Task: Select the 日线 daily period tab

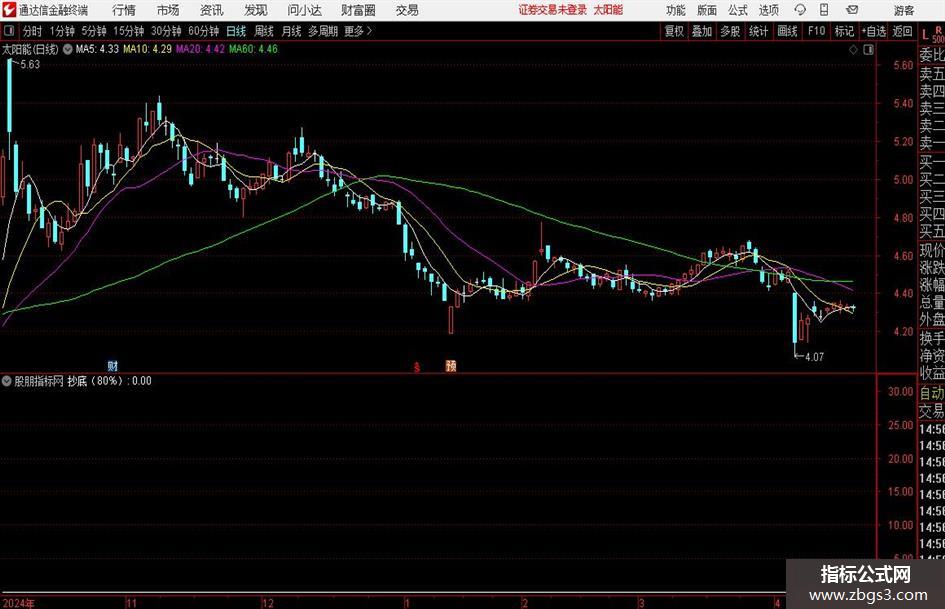Action: [x=236, y=31]
